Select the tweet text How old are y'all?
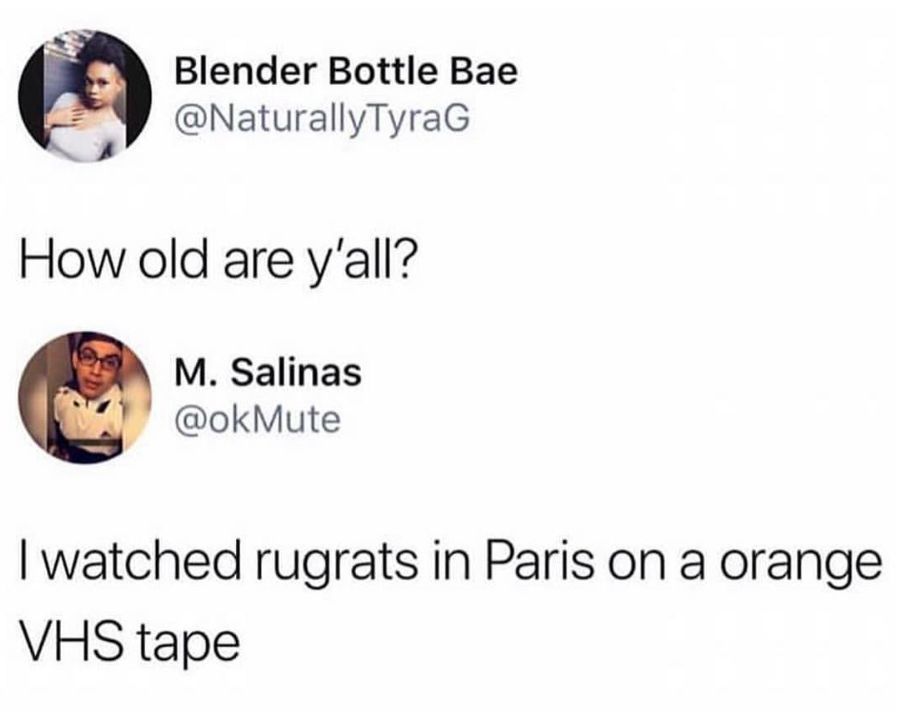The width and height of the screenshot is (918, 712). [218, 261]
